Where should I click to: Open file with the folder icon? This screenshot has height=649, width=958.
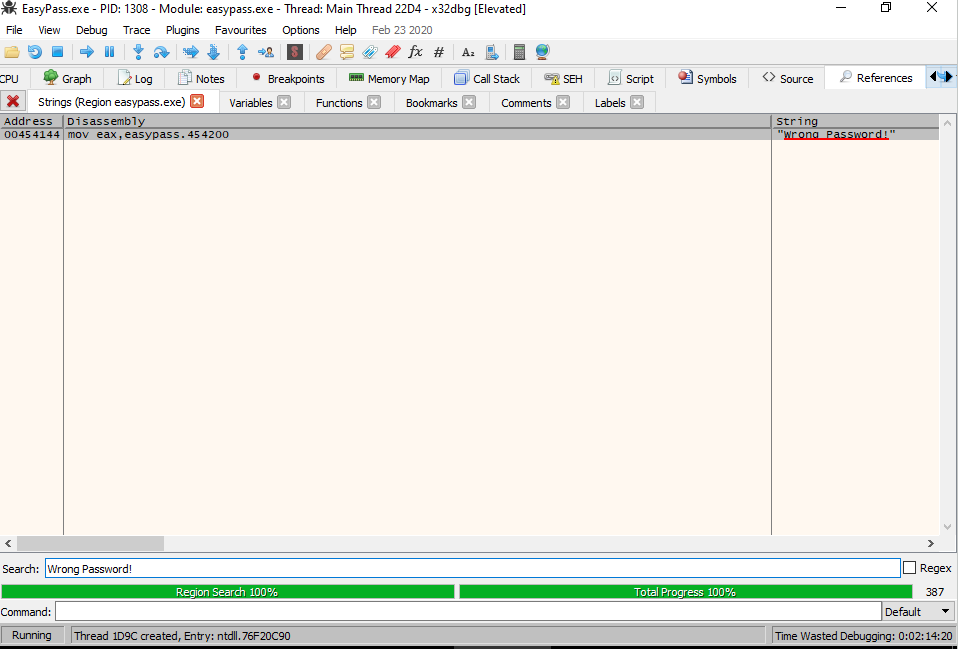pyautogui.click(x=12, y=52)
